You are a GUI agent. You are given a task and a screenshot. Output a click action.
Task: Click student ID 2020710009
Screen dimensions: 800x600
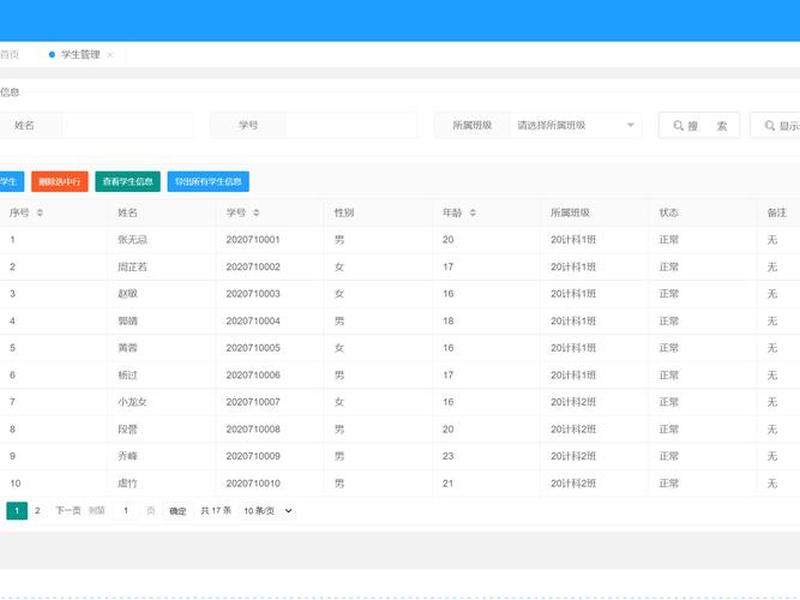click(253, 456)
